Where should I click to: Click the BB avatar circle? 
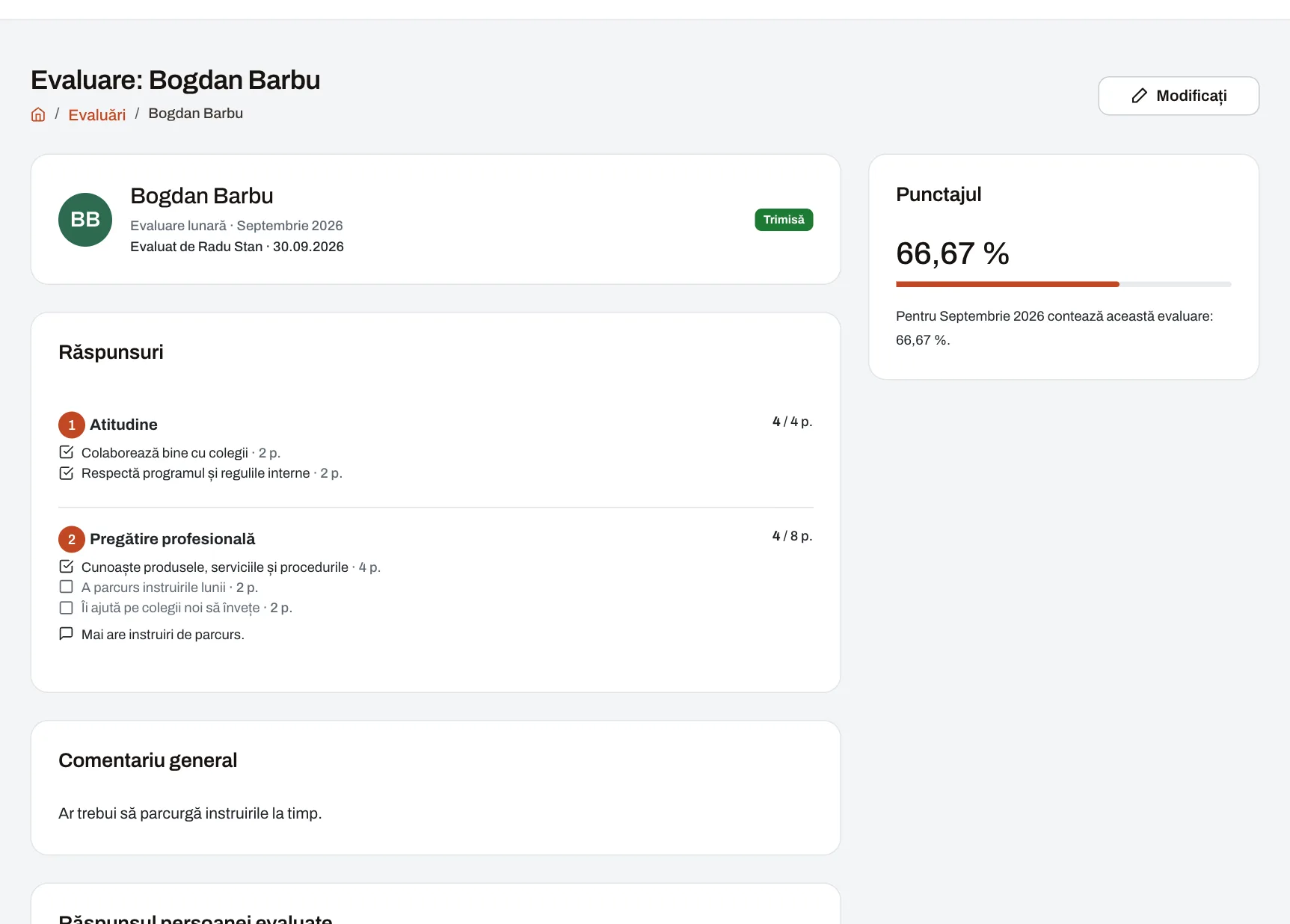coord(85,219)
